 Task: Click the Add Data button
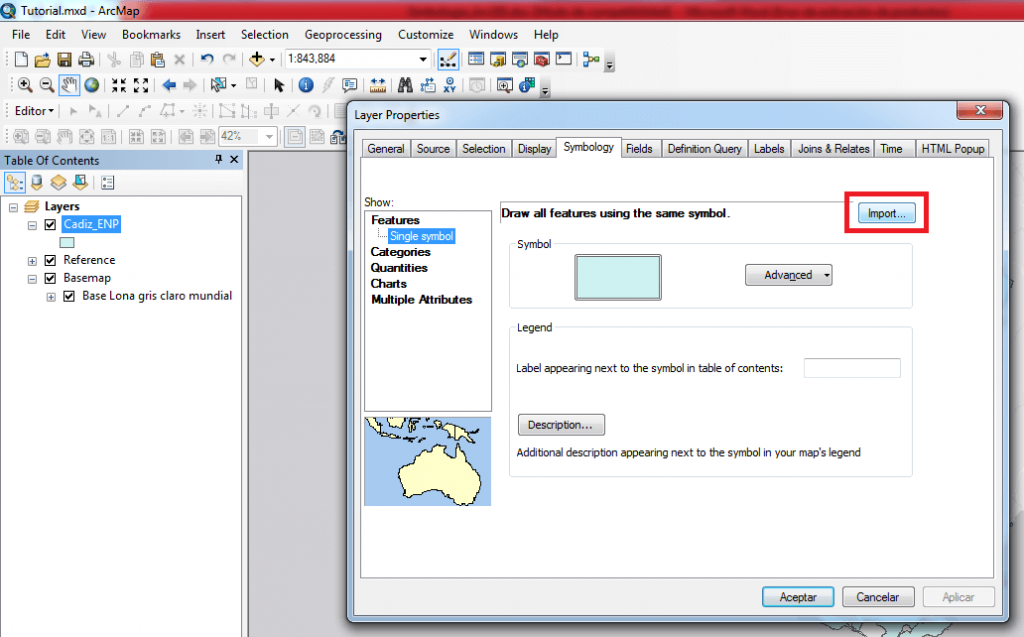[258, 60]
